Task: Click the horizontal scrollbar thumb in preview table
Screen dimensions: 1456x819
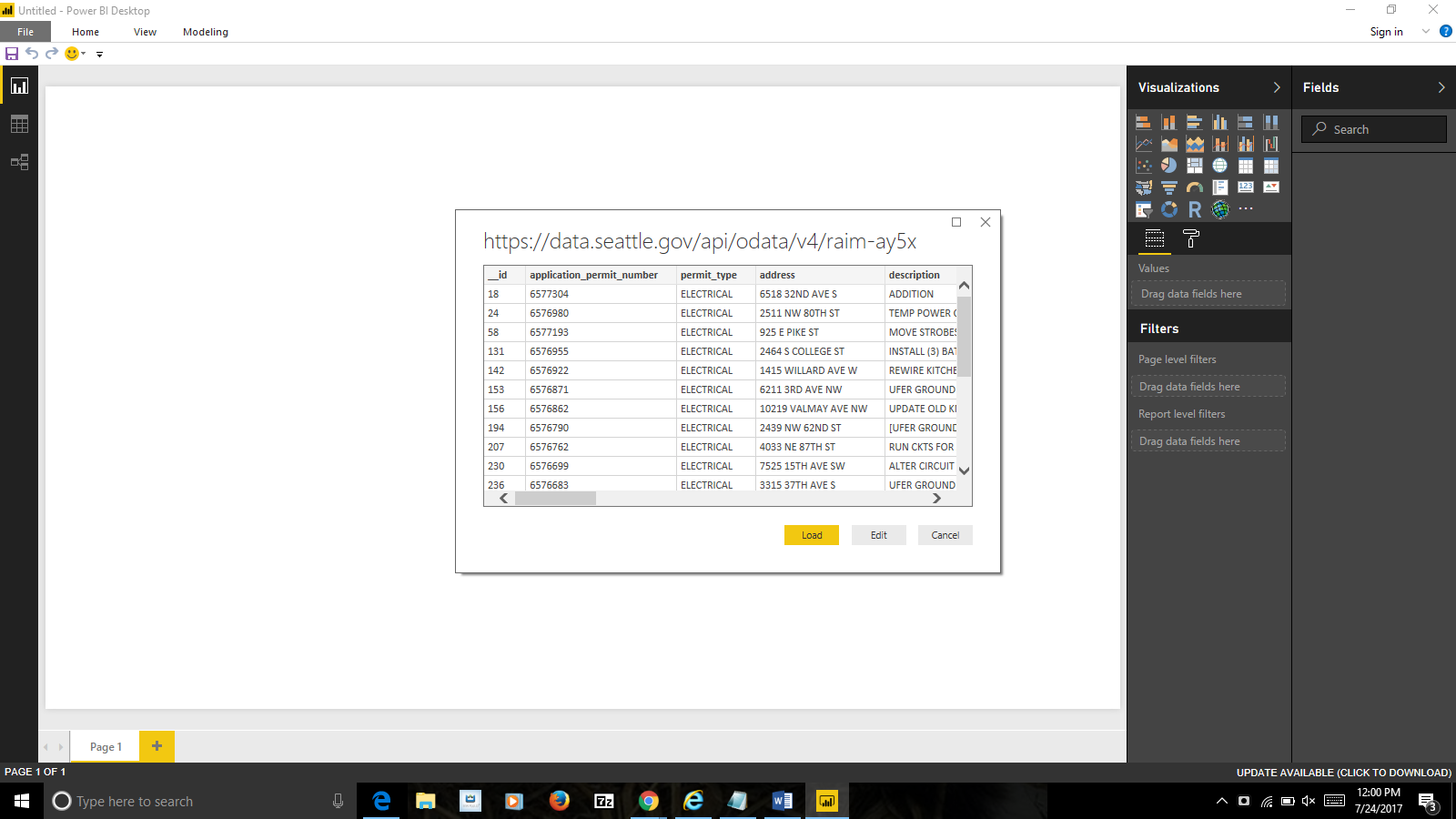Action: coord(555,499)
